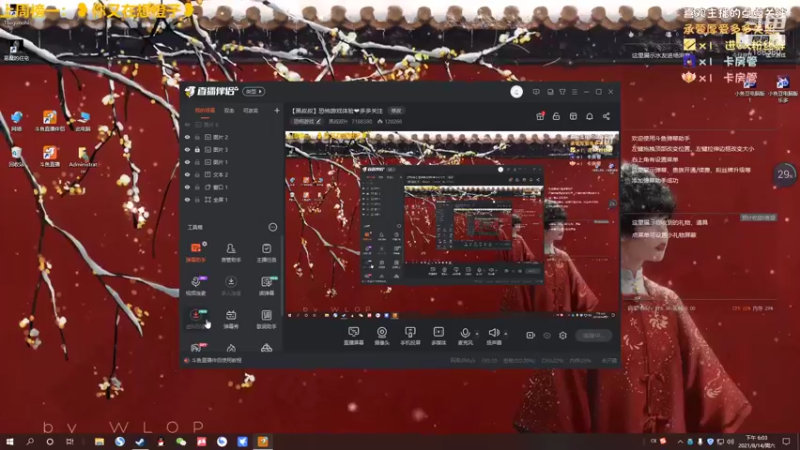Click the floating 29 bubble at right edge

tap(785, 174)
